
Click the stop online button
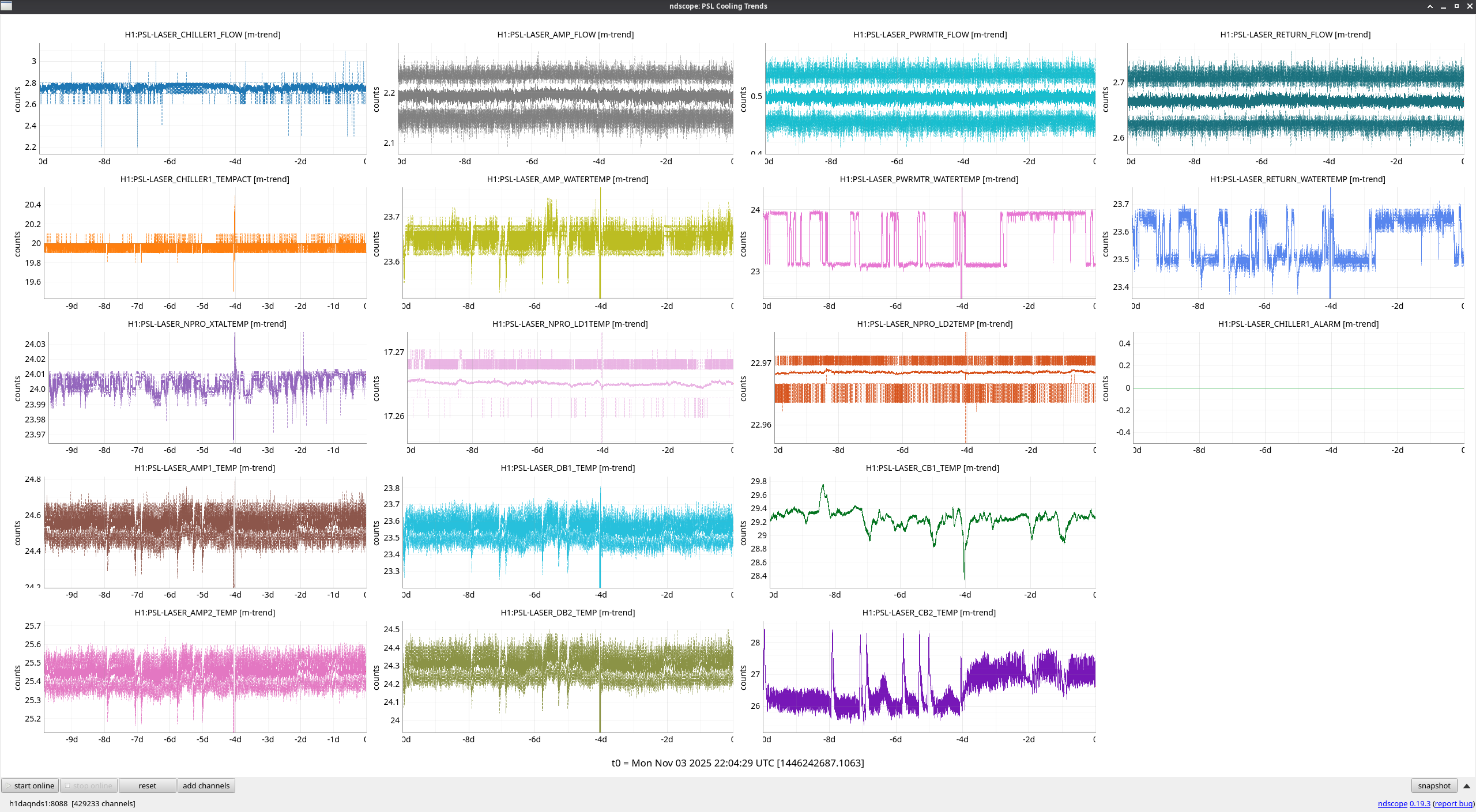click(89, 785)
